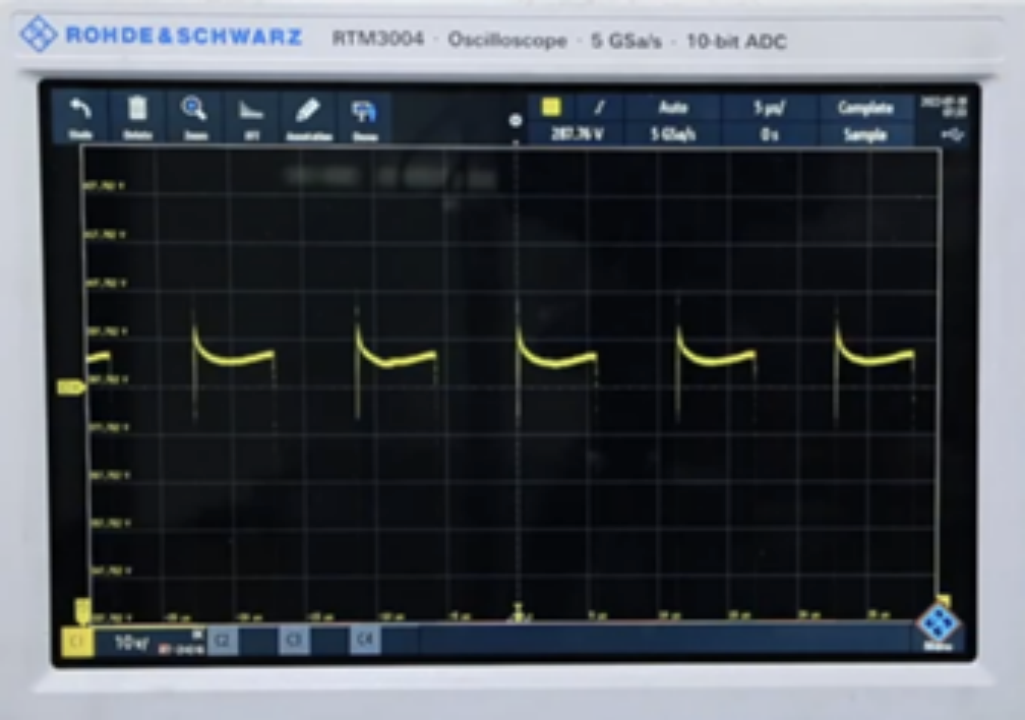
Task: Tap the USB connection status icon
Action: click(x=952, y=134)
